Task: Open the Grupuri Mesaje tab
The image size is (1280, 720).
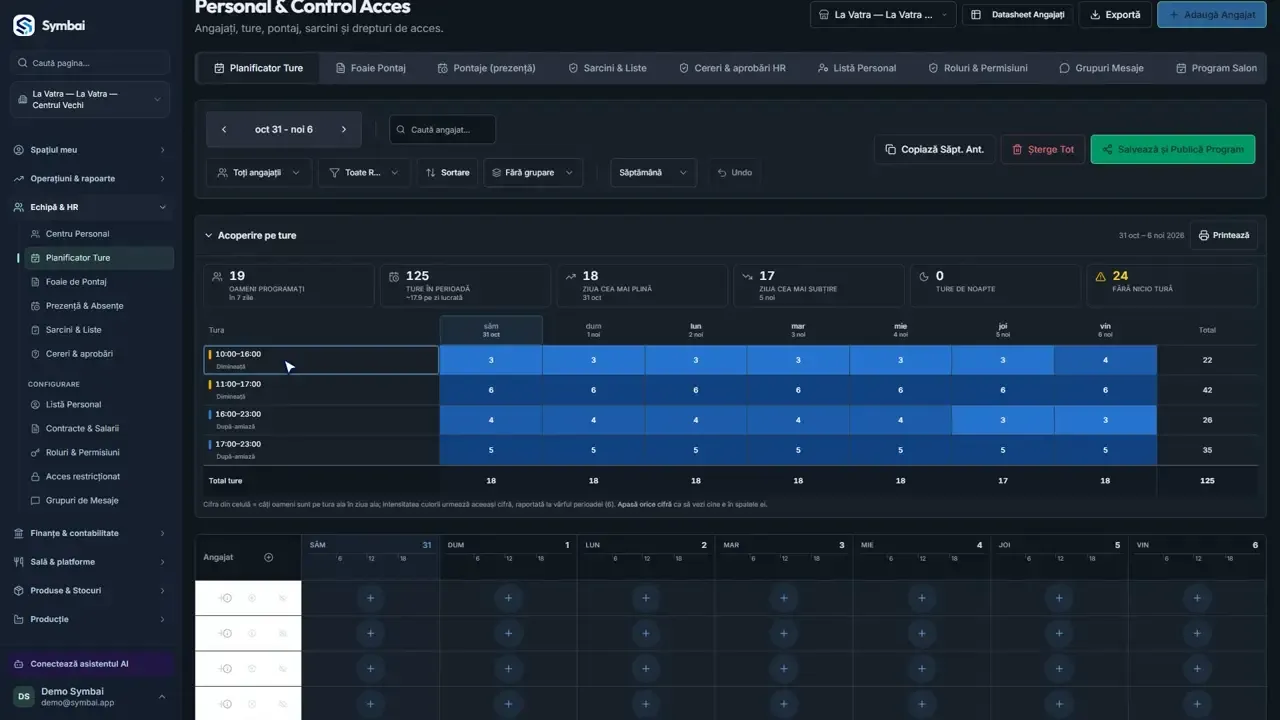Action: click(x=1101, y=68)
